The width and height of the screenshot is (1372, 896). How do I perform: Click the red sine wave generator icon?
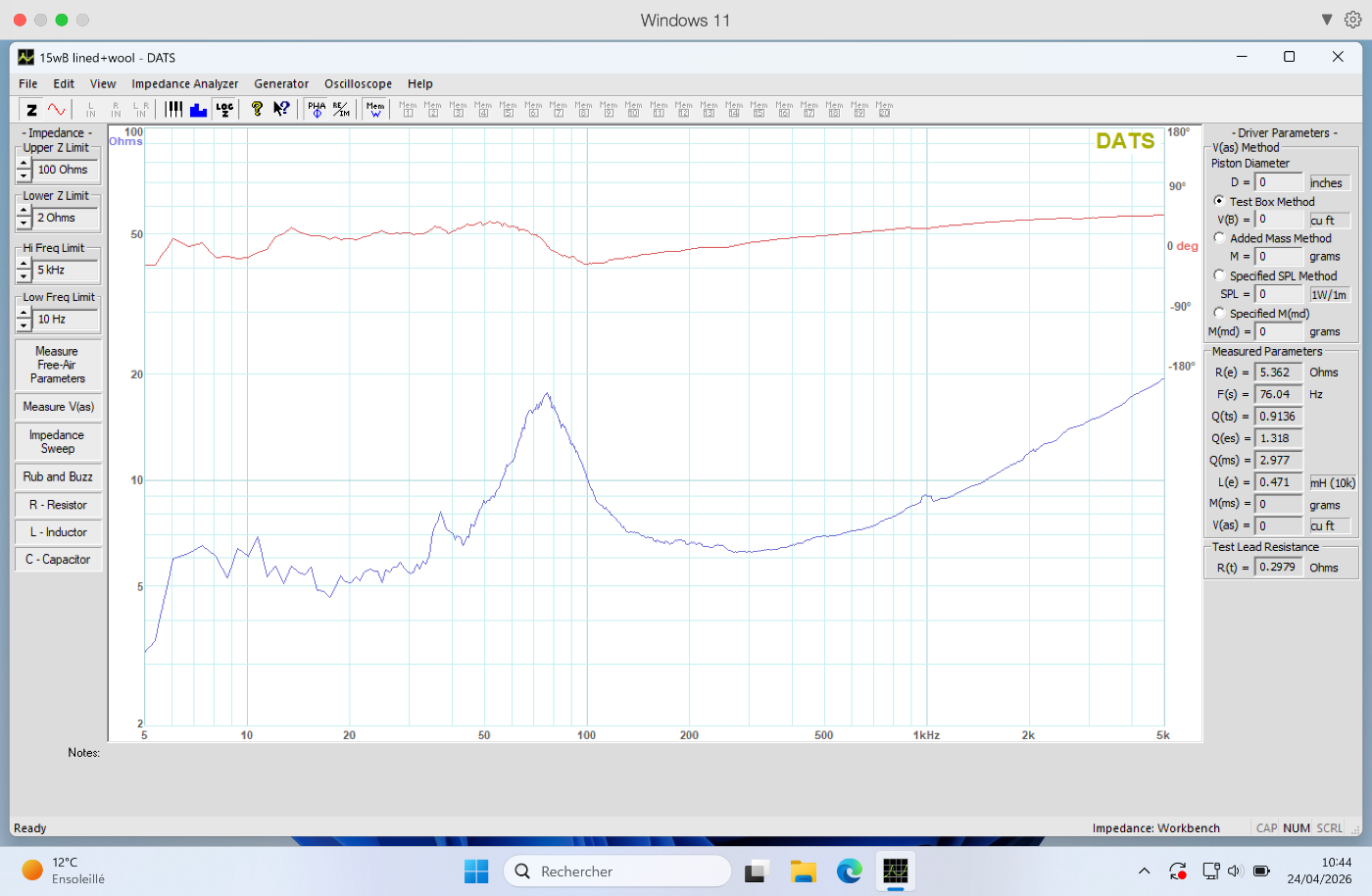pos(57,110)
